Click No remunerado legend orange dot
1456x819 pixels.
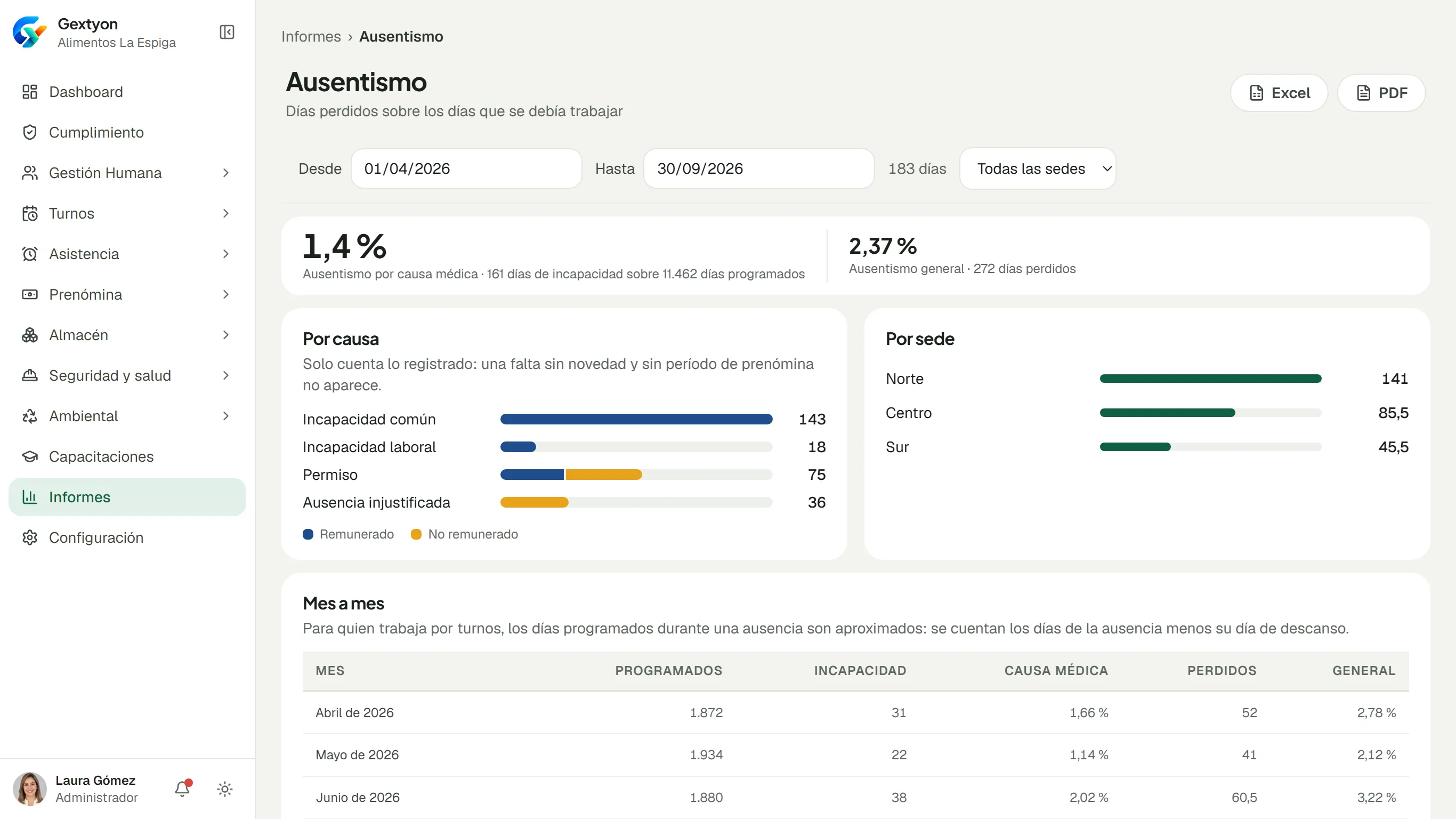tap(416, 534)
